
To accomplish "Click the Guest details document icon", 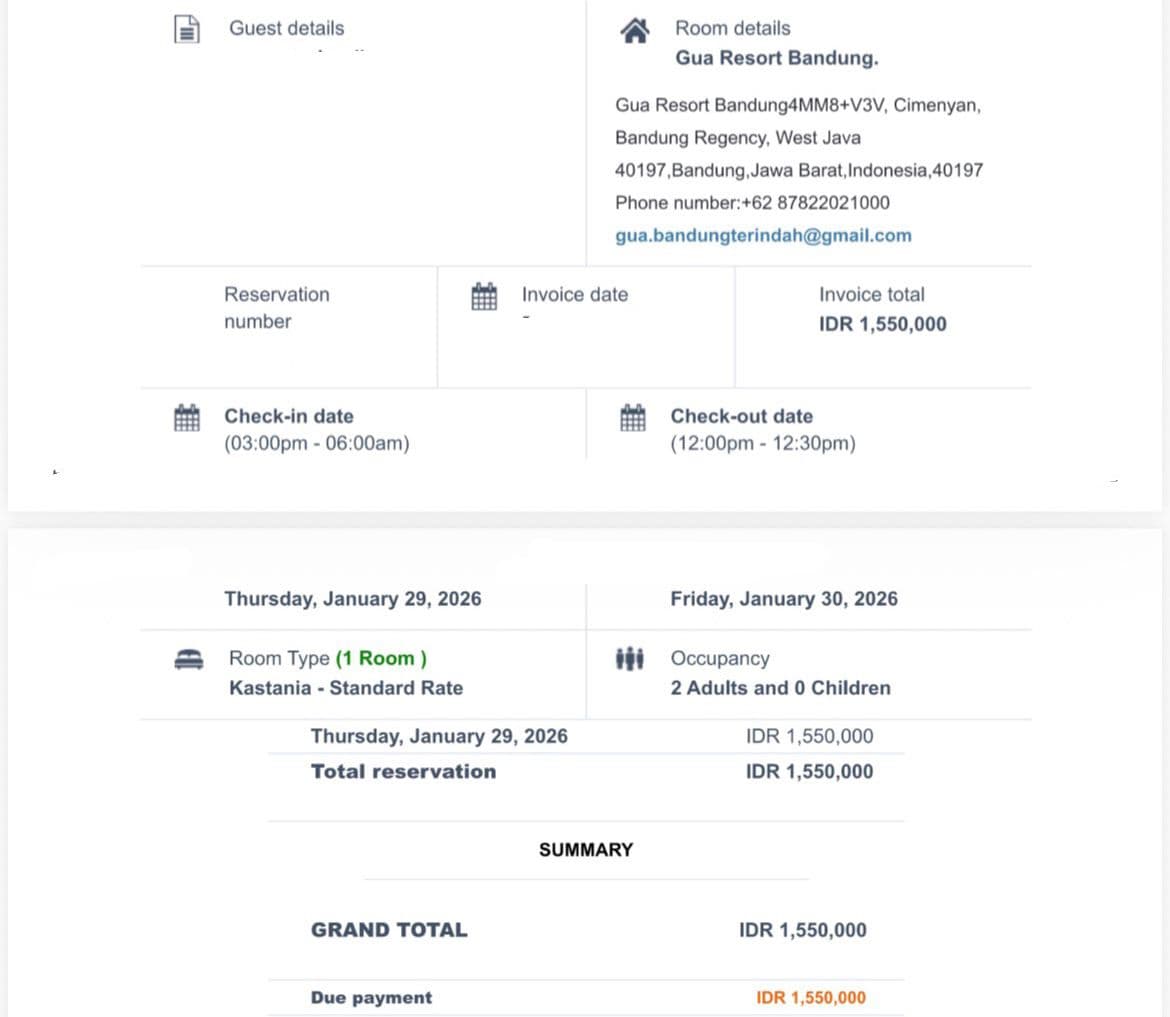I will (x=187, y=29).
